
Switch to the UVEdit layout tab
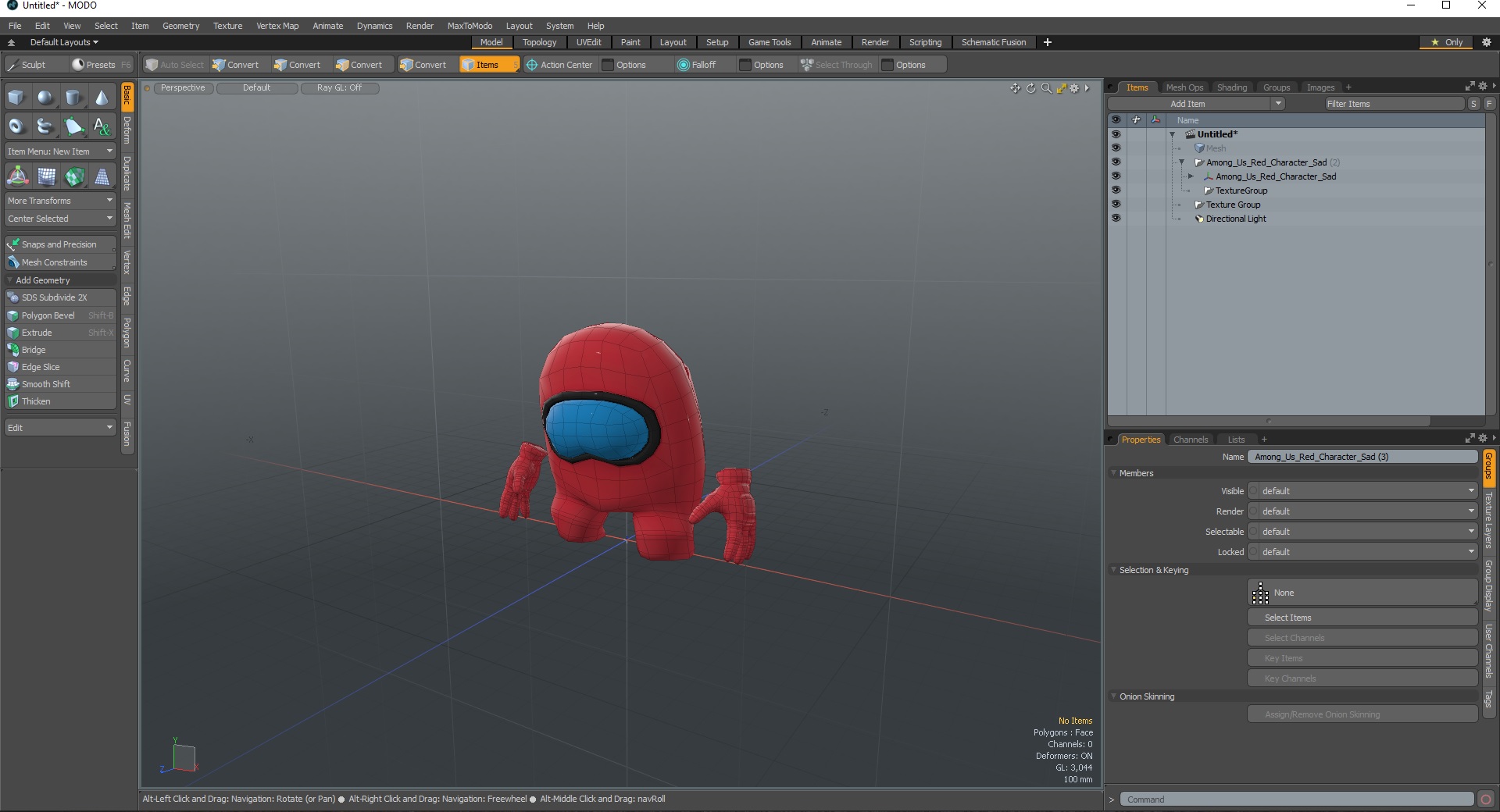tap(588, 42)
